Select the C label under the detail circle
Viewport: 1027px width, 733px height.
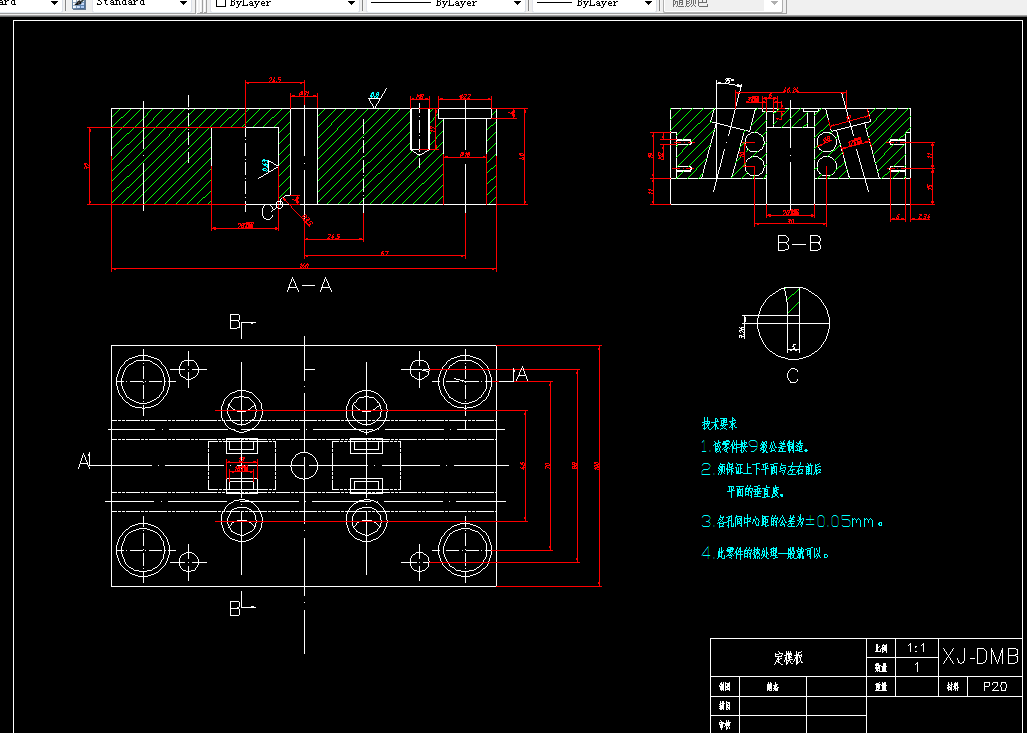point(793,376)
